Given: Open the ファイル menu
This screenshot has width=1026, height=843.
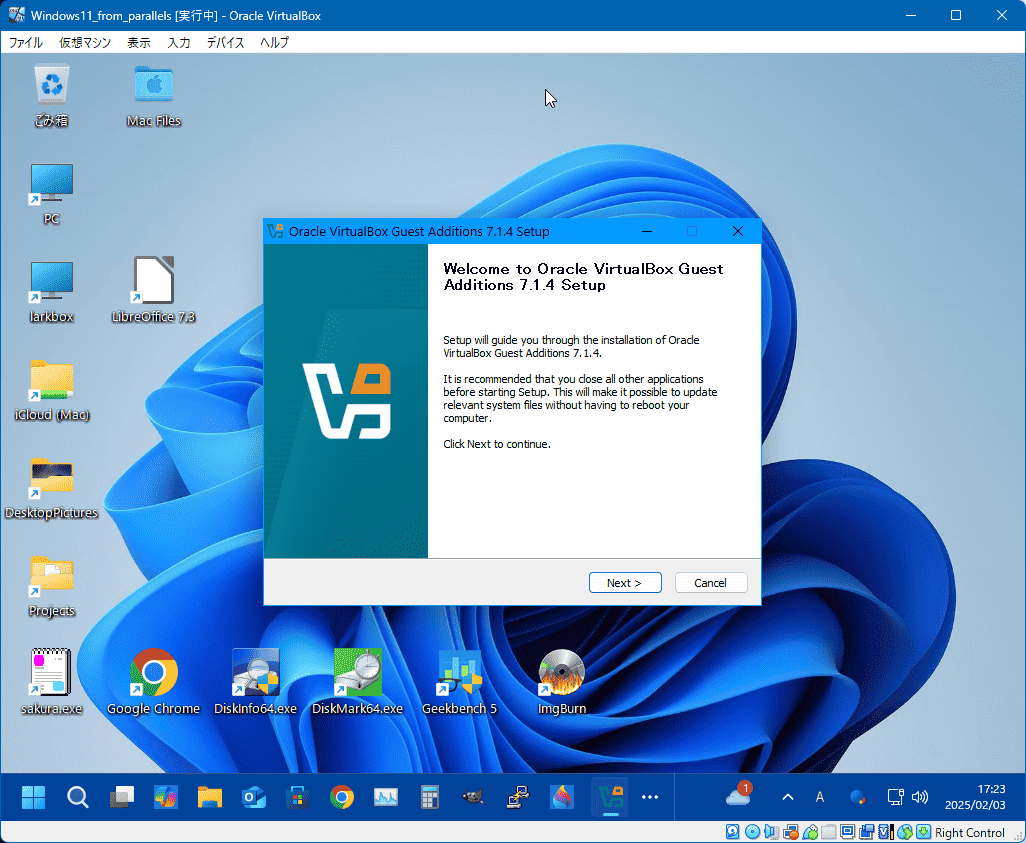Looking at the screenshot, I should [26, 43].
